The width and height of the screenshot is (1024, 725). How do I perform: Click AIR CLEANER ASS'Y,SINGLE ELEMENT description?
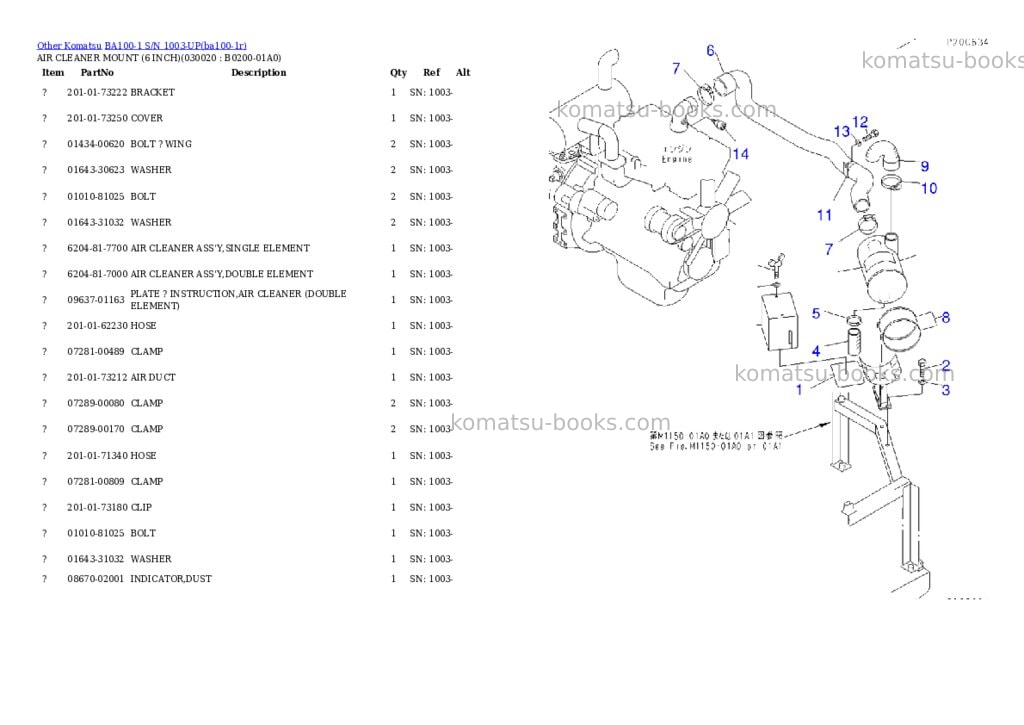[x=220, y=248]
